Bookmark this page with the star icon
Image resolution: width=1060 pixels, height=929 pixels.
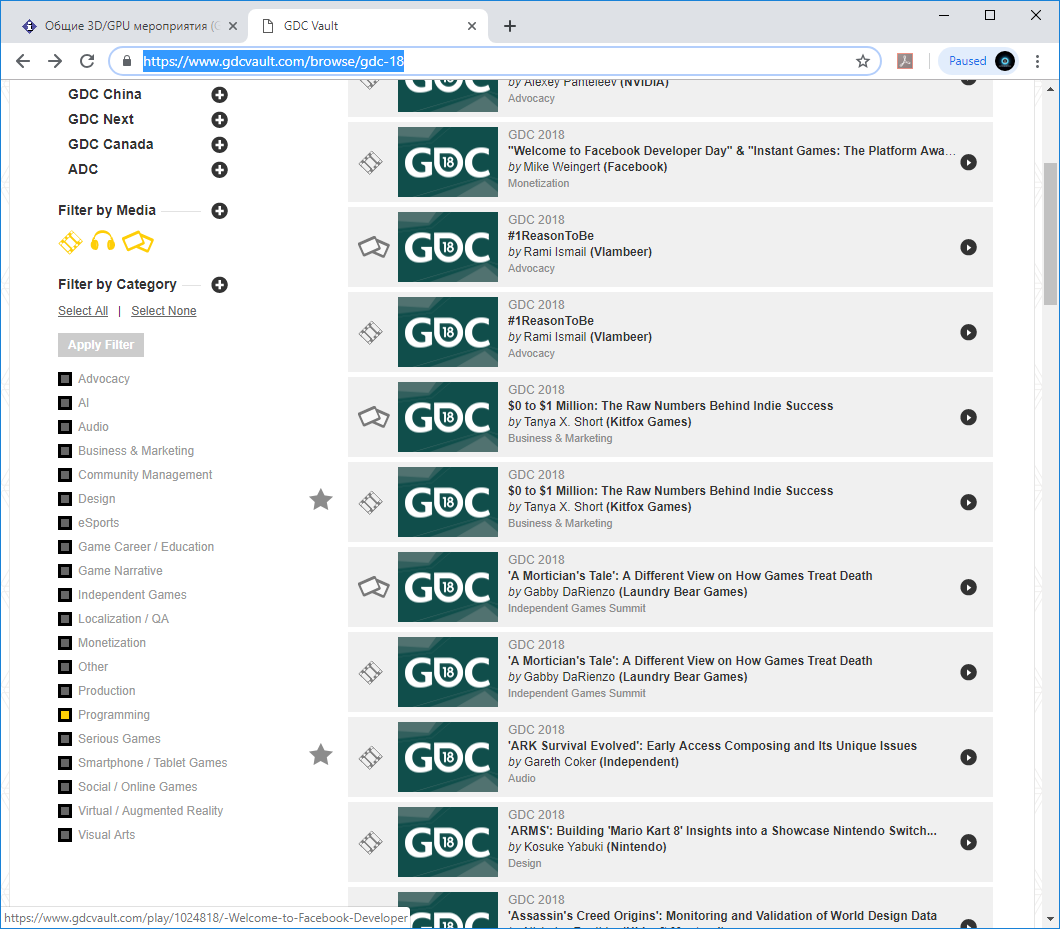point(863,61)
